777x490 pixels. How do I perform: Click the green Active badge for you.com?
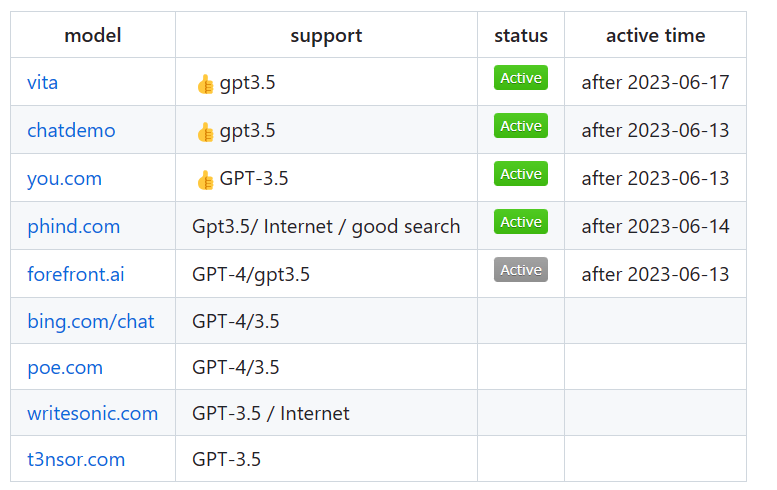(521, 174)
